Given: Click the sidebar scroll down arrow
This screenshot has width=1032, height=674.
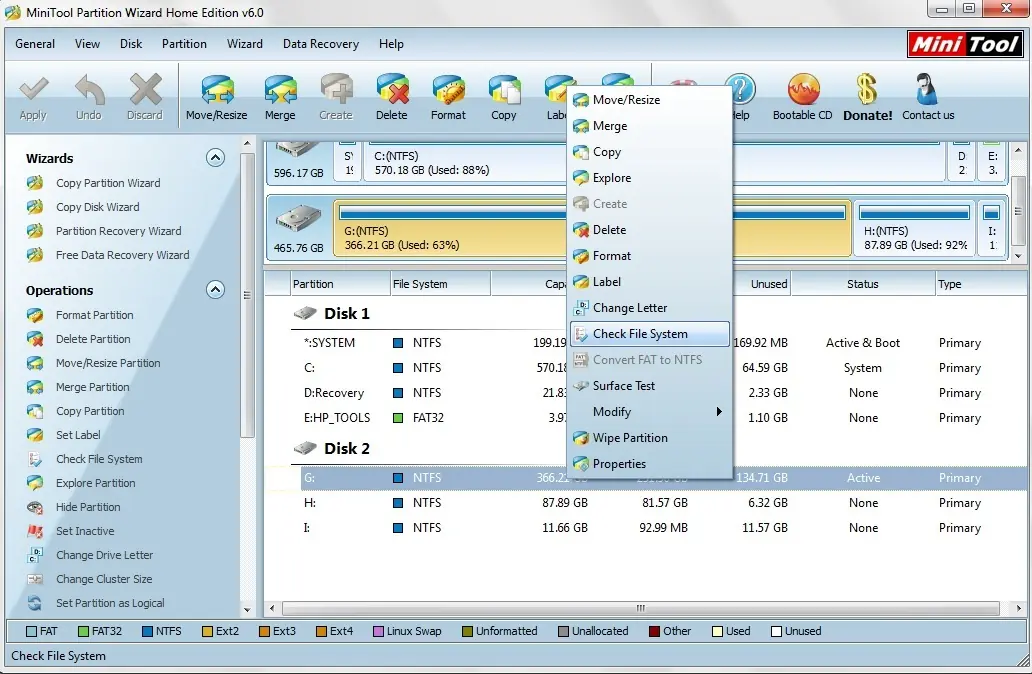Looking at the screenshot, I should [247, 610].
